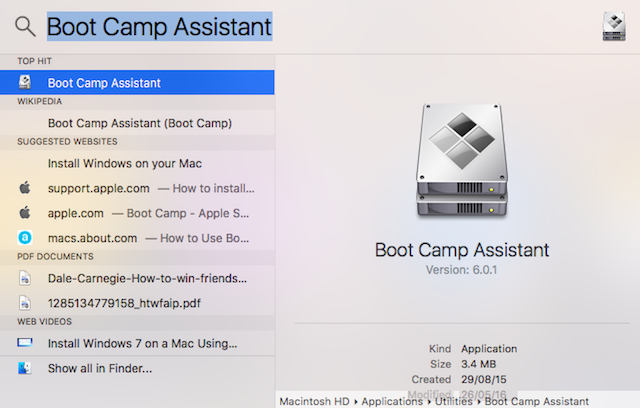Click the Boot Camp icon beside search field

point(614,27)
